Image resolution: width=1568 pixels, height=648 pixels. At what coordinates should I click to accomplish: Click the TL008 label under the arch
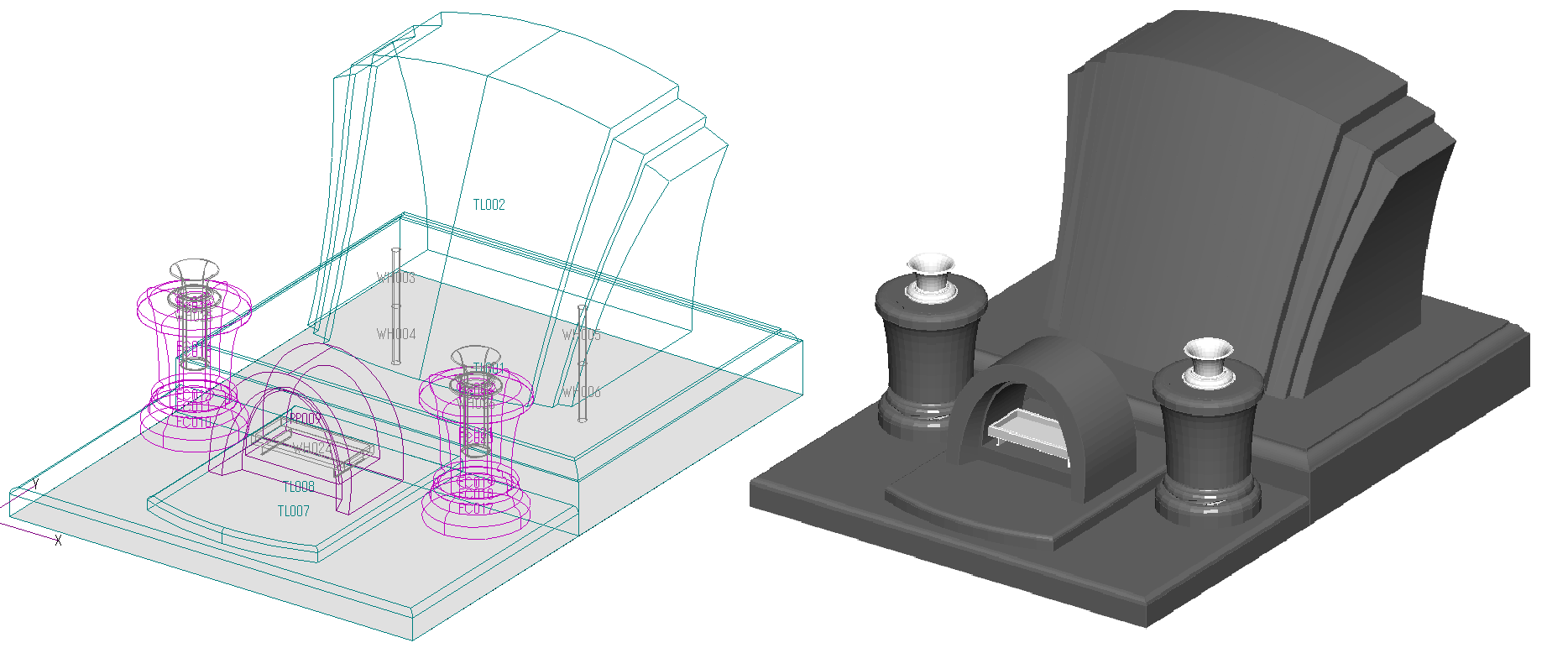[x=298, y=487]
